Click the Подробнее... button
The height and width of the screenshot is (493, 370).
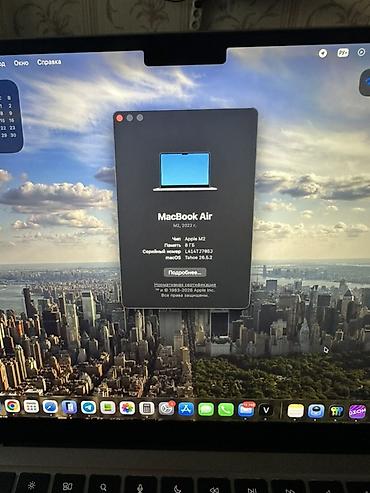point(185,272)
